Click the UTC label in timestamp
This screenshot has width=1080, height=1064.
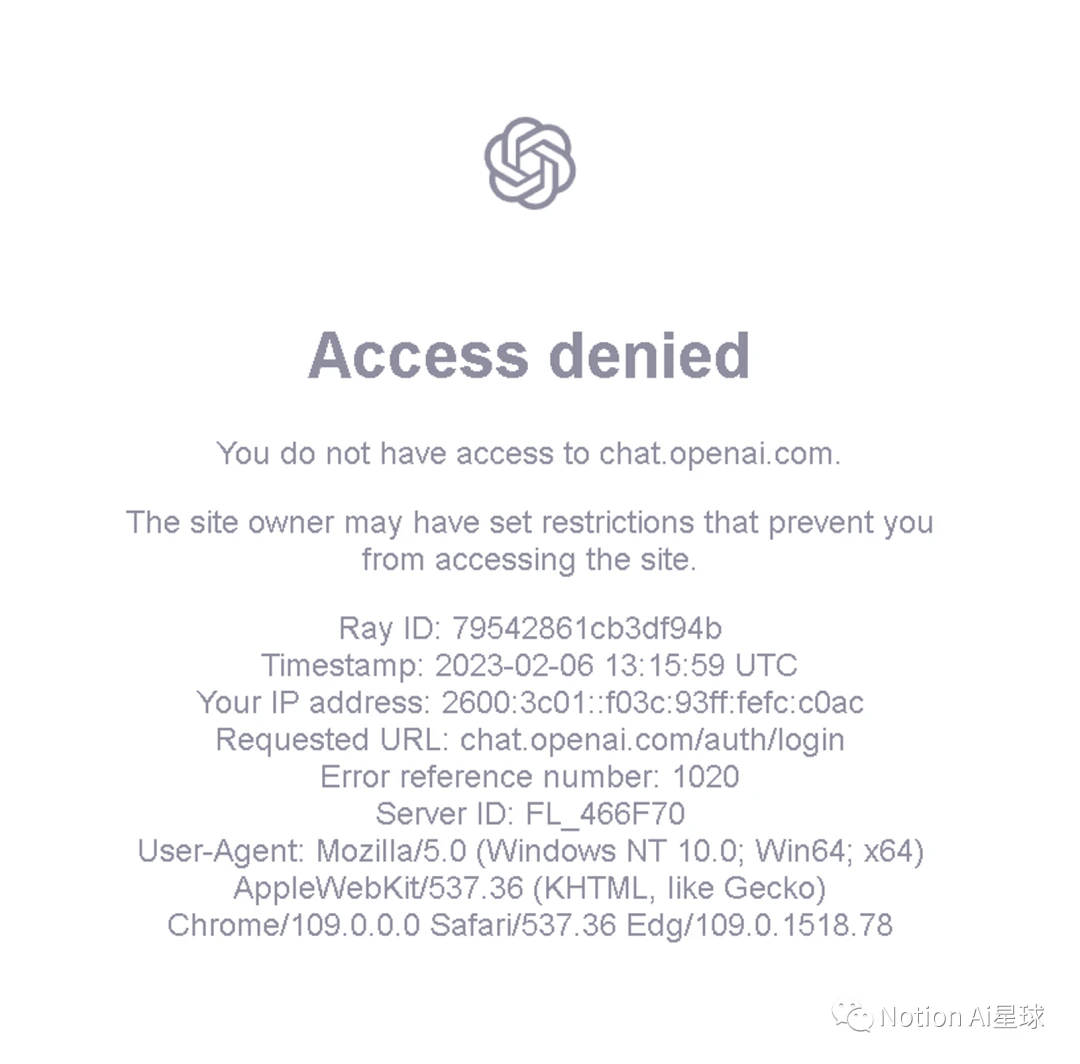point(766,666)
